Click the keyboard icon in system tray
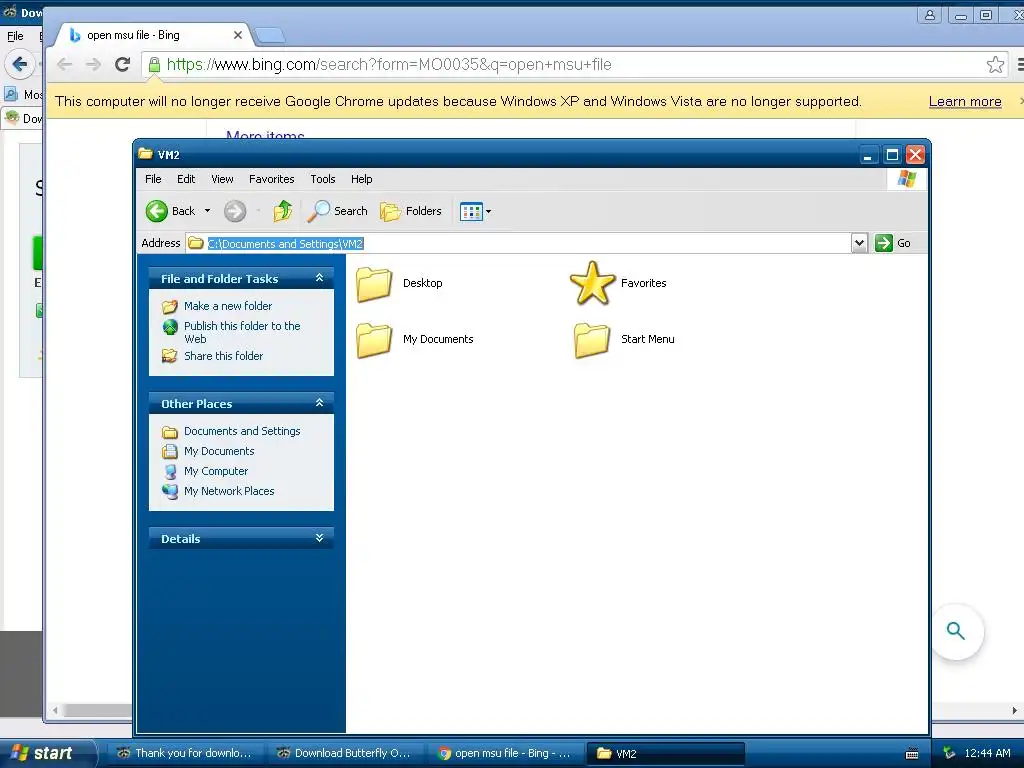This screenshot has height=768, width=1024. pos(912,754)
